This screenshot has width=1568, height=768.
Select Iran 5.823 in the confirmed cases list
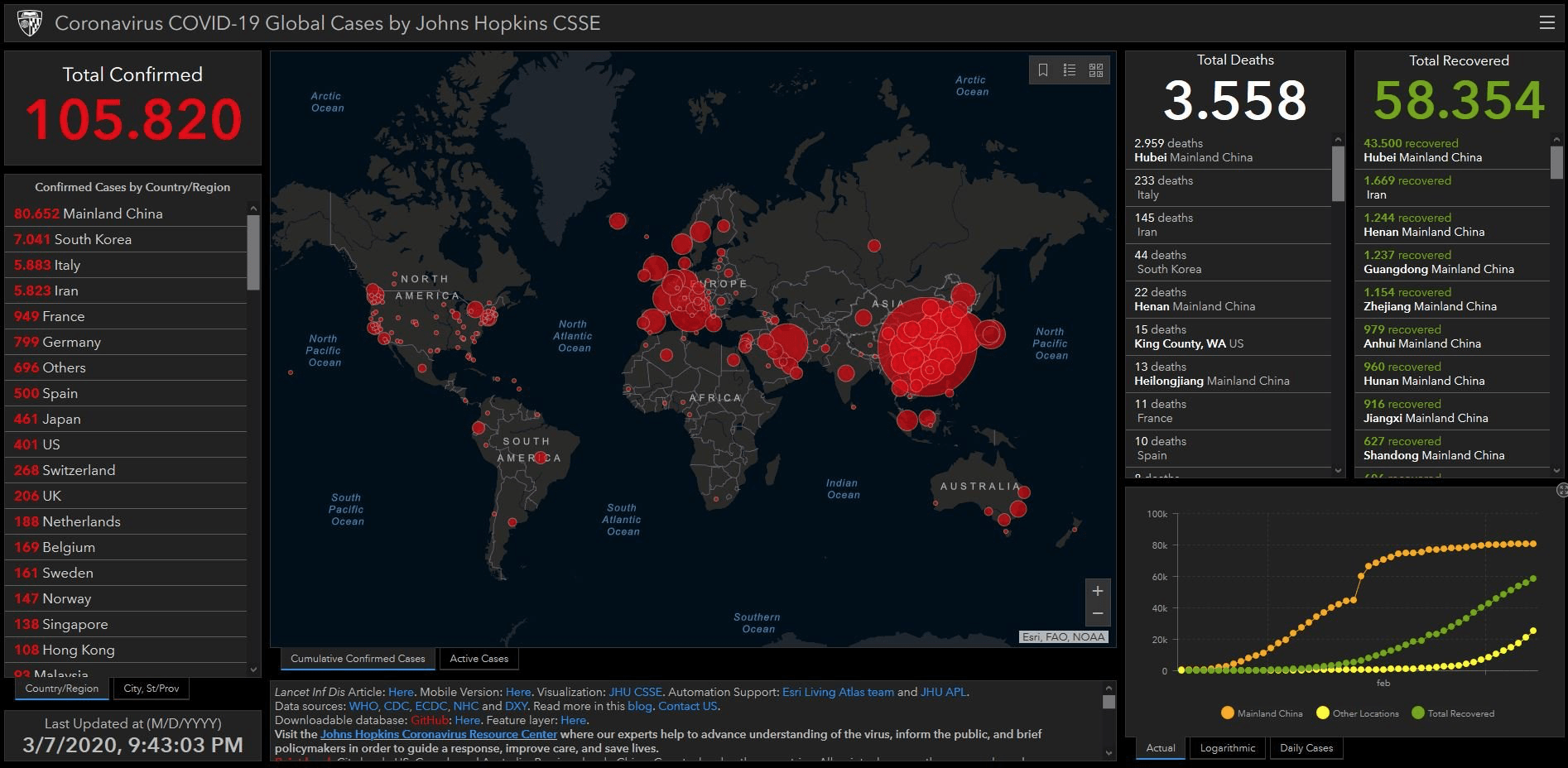[x=126, y=290]
